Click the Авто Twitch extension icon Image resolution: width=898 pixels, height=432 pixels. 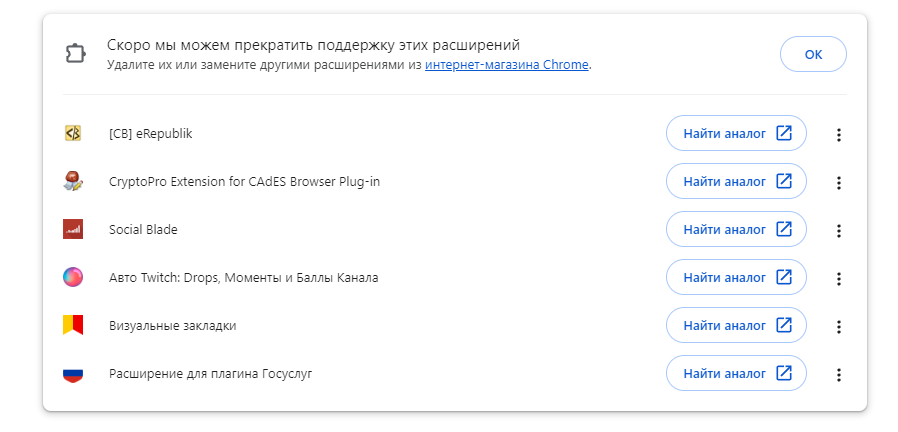click(x=73, y=277)
